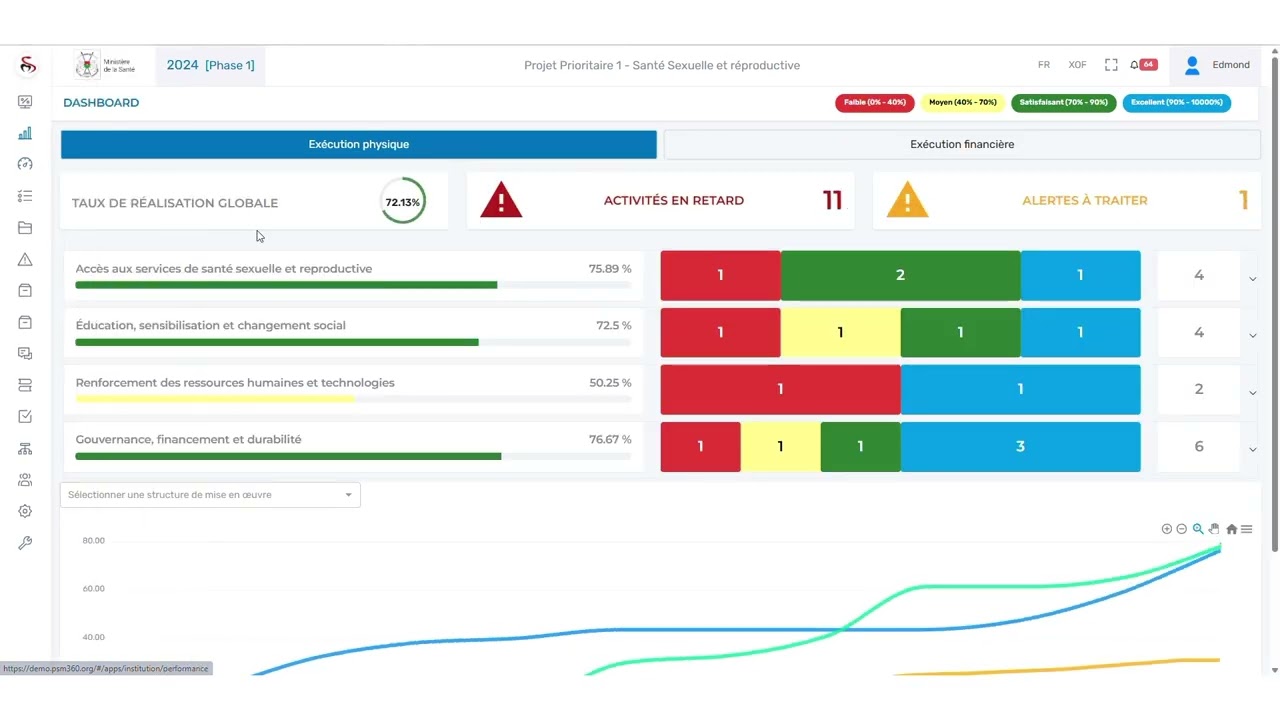Click the 50.25 % value

(610, 383)
